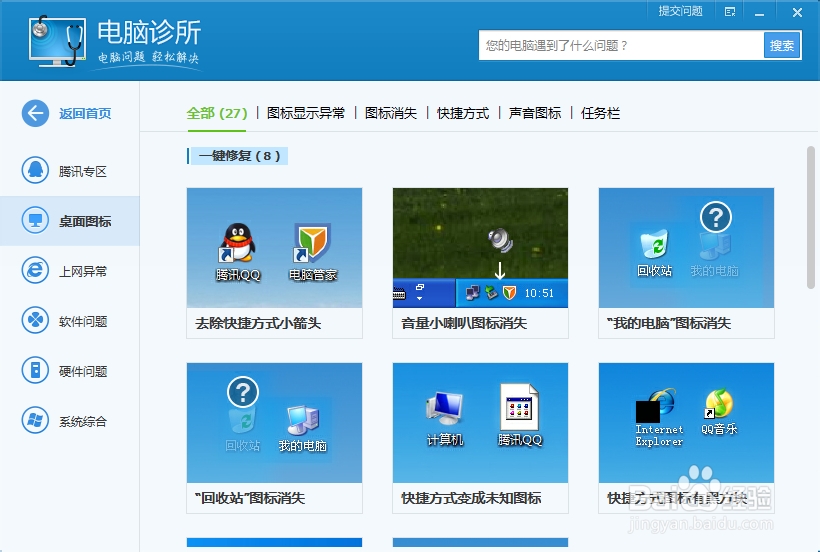The height and width of the screenshot is (552, 820).
Task: Click the 腾讯QQ penguin icon in first card
Action: coord(238,243)
